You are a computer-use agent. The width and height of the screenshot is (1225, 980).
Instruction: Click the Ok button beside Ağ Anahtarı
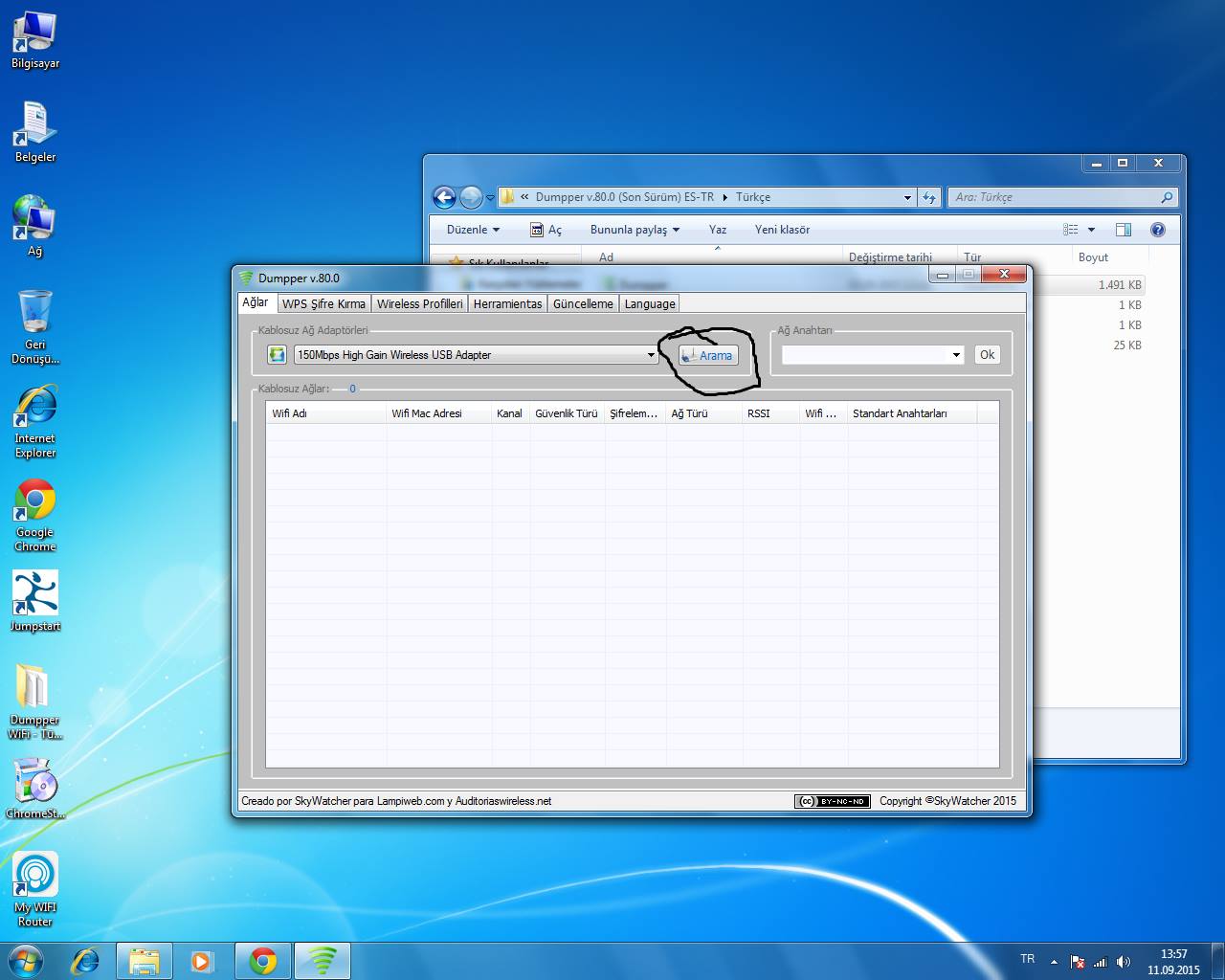pyautogui.click(x=987, y=355)
